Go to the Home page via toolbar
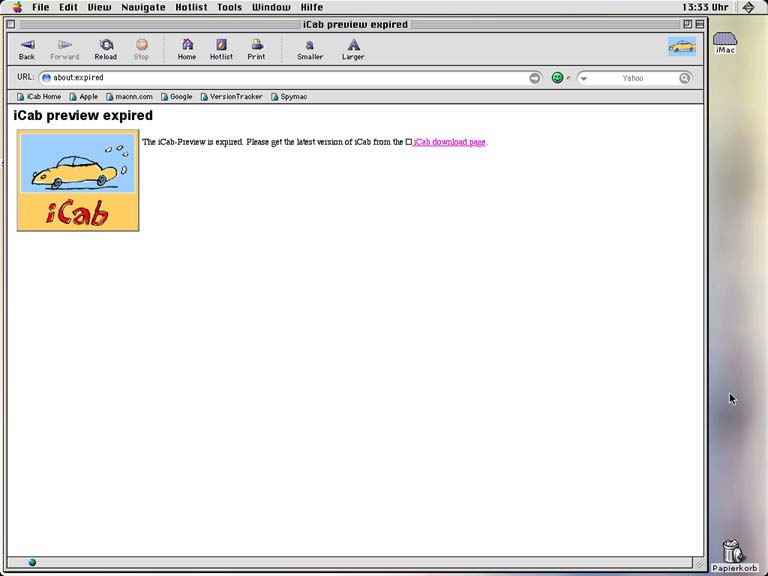This screenshot has height=576, width=768. click(187, 49)
